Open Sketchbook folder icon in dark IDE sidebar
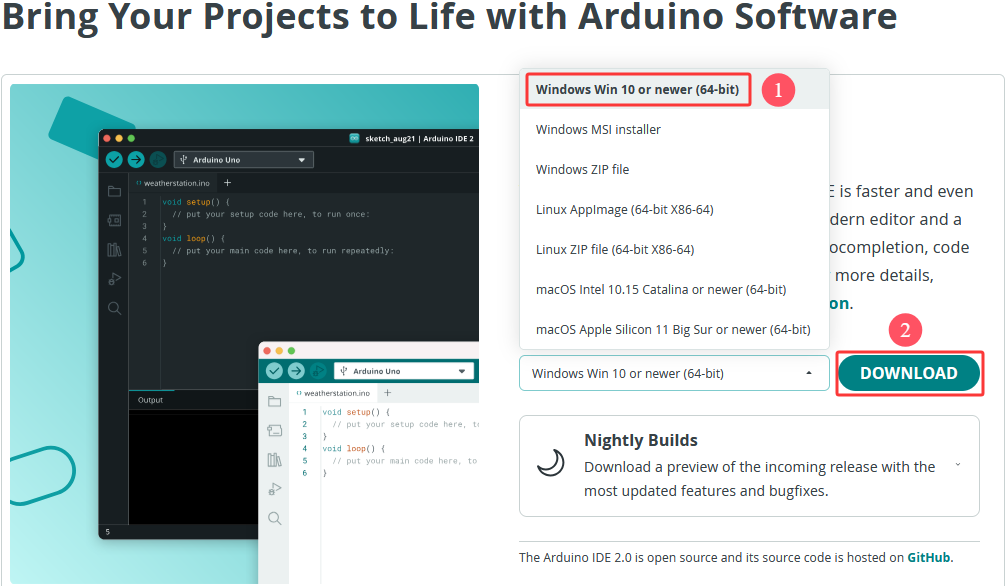Image resolution: width=1006 pixels, height=586 pixels. [115, 191]
